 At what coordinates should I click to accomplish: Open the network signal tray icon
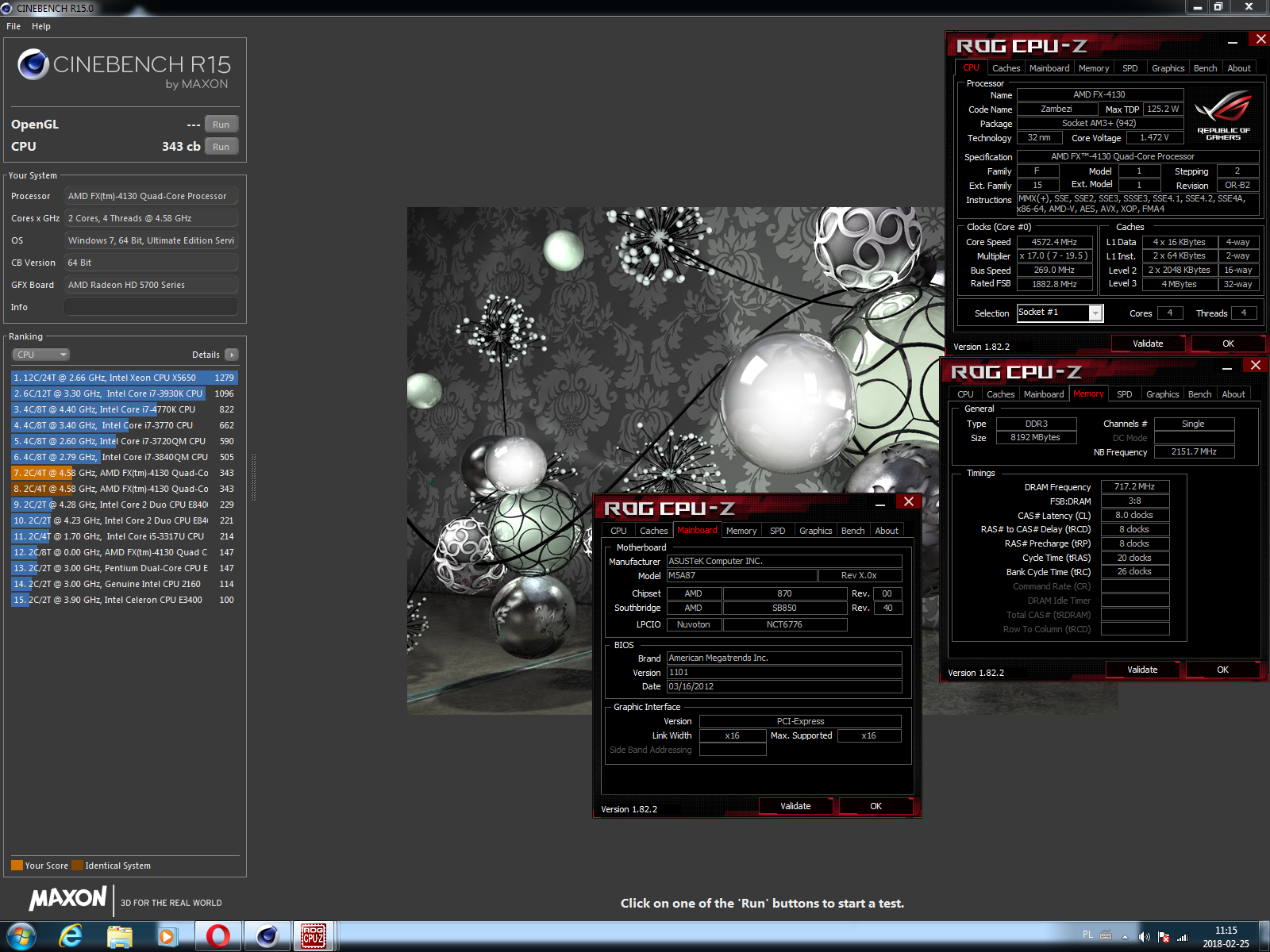[x=1183, y=937]
